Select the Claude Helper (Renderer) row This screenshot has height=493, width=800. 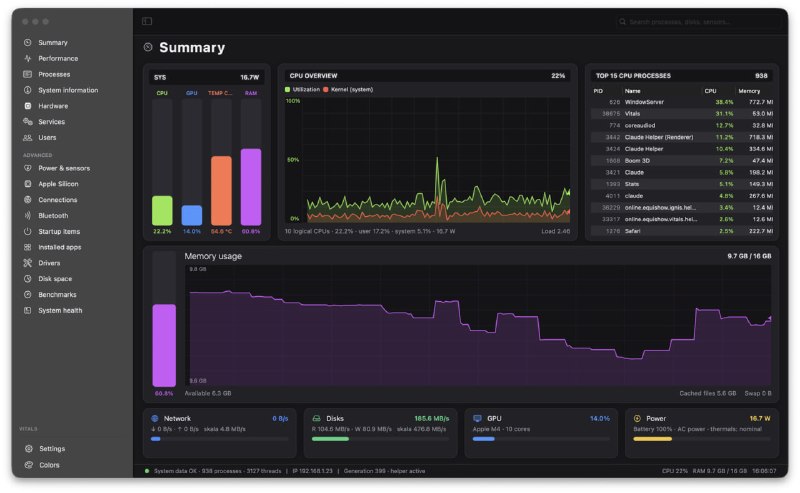click(x=682, y=137)
